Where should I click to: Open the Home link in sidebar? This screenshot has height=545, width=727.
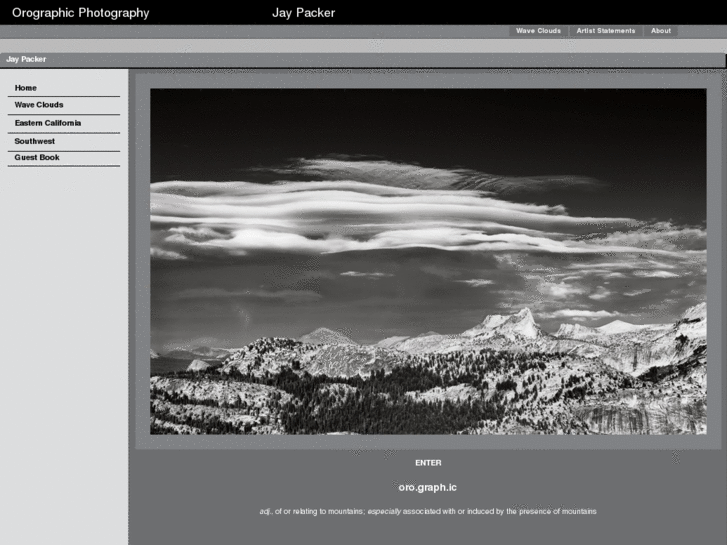click(x=26, y=88)
